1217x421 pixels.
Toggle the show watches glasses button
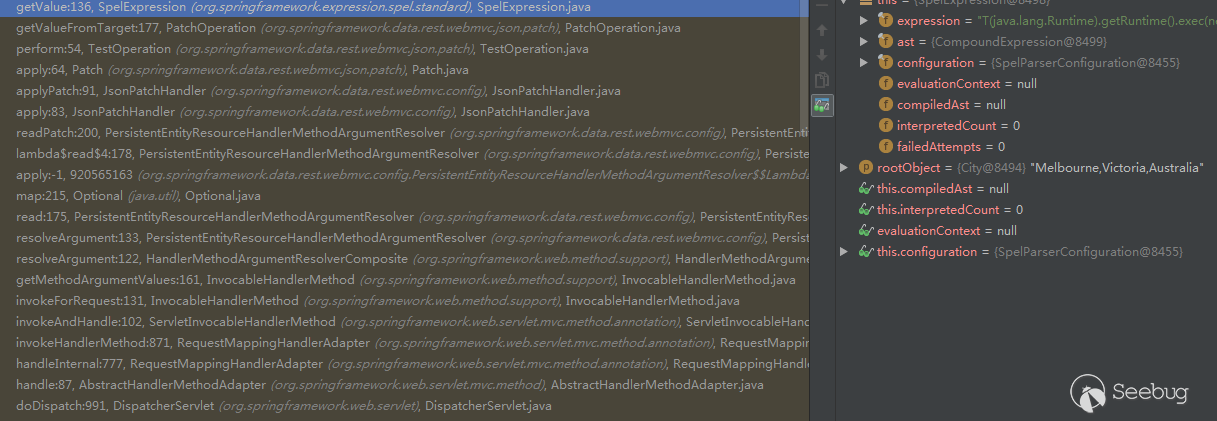[x=822, y=105]
